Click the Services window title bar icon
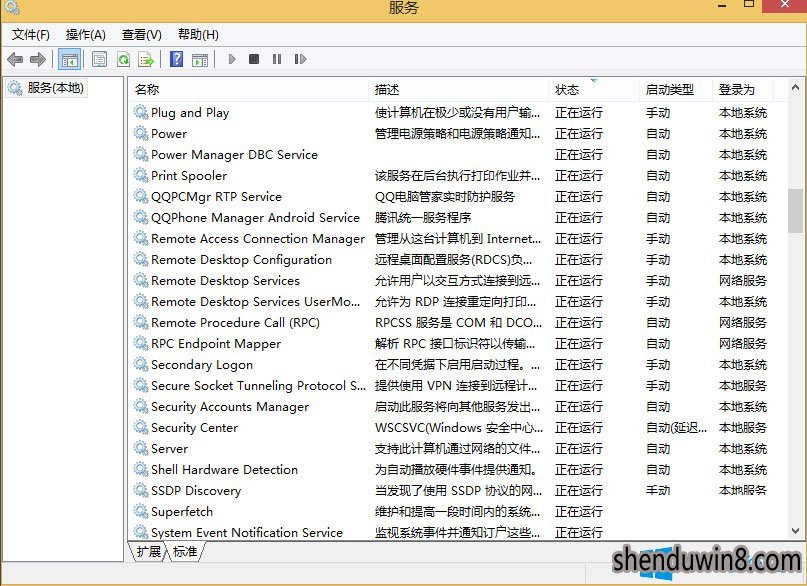 pyautogui.click(x=12, y=7)
